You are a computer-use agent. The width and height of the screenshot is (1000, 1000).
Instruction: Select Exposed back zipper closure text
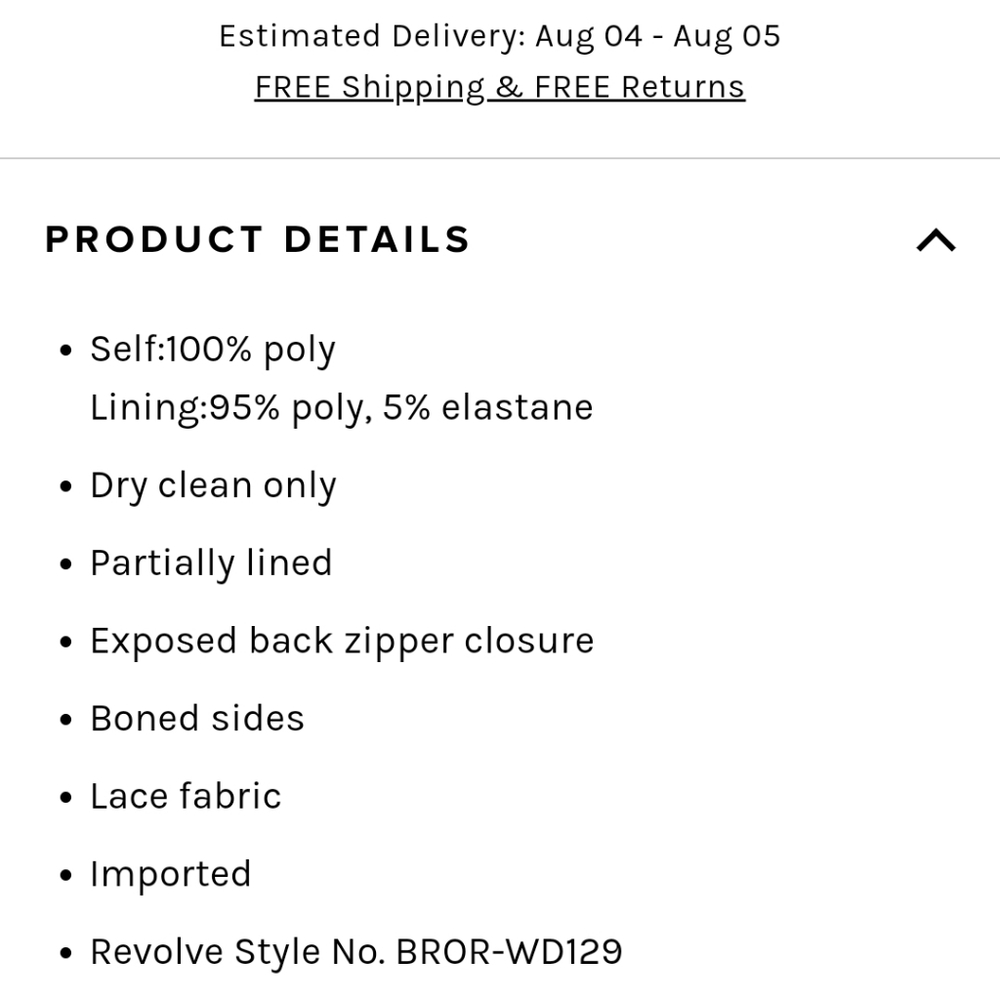point(342,641)
